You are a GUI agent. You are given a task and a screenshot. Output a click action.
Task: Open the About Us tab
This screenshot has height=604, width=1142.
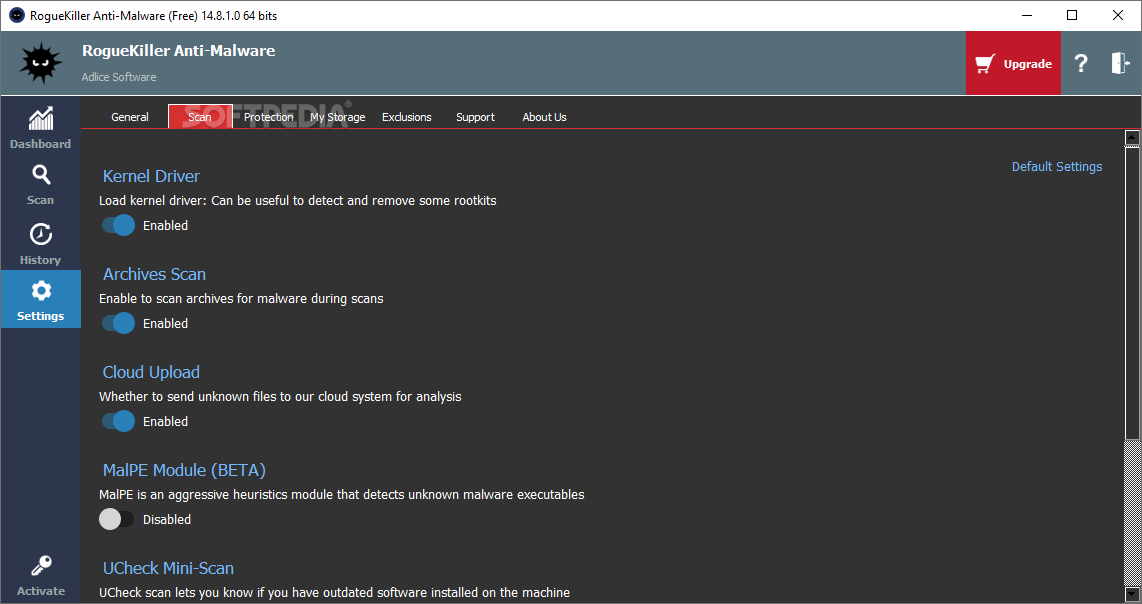(x=544, y=117)
